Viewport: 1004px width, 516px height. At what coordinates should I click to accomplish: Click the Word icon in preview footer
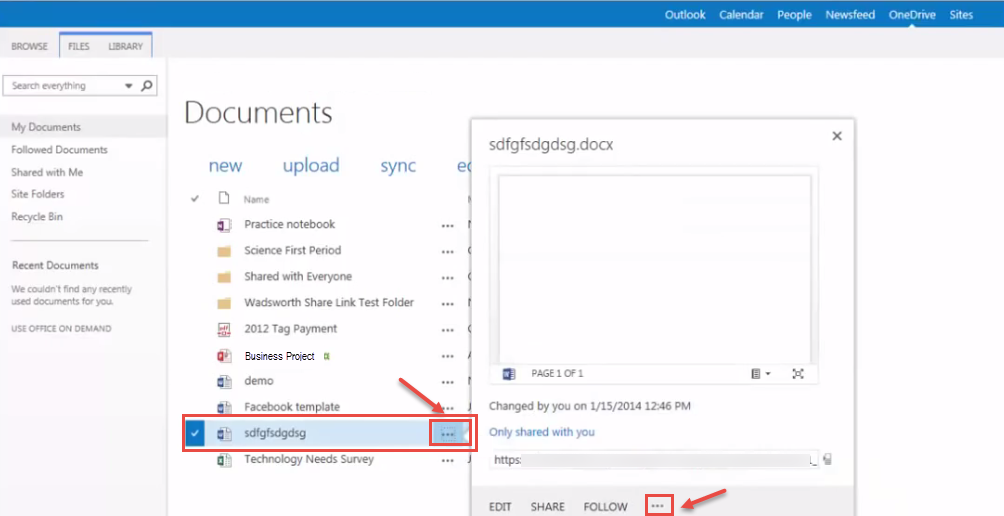[x=509, y=374]
